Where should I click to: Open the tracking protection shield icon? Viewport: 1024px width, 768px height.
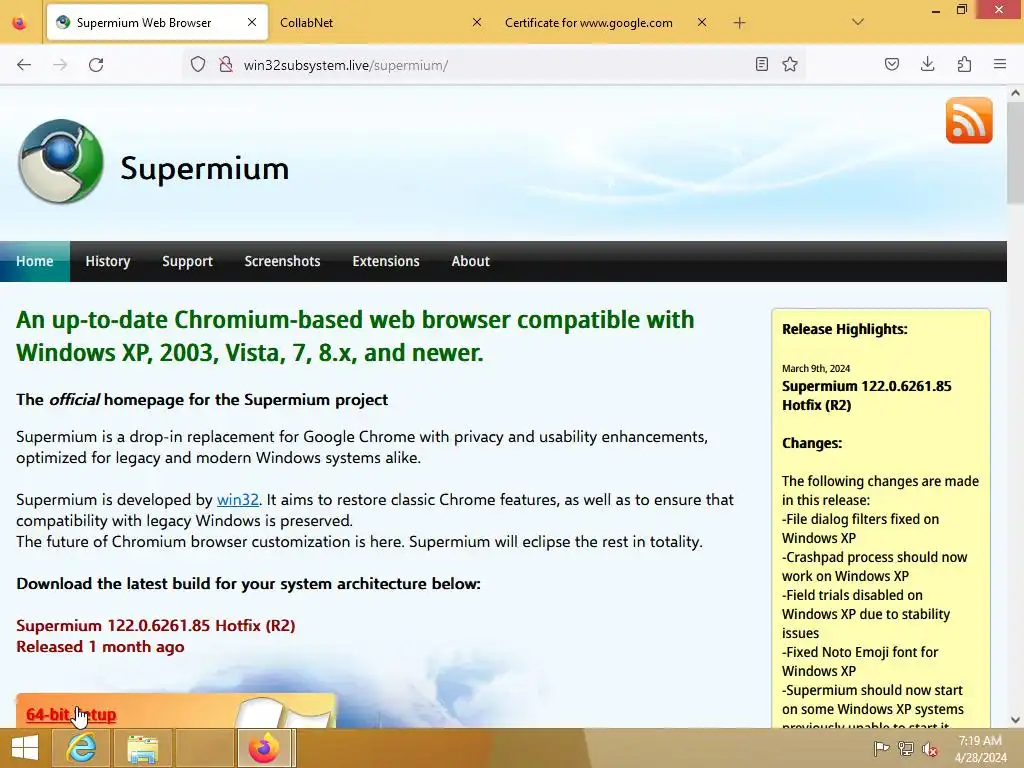pos(198,65)
